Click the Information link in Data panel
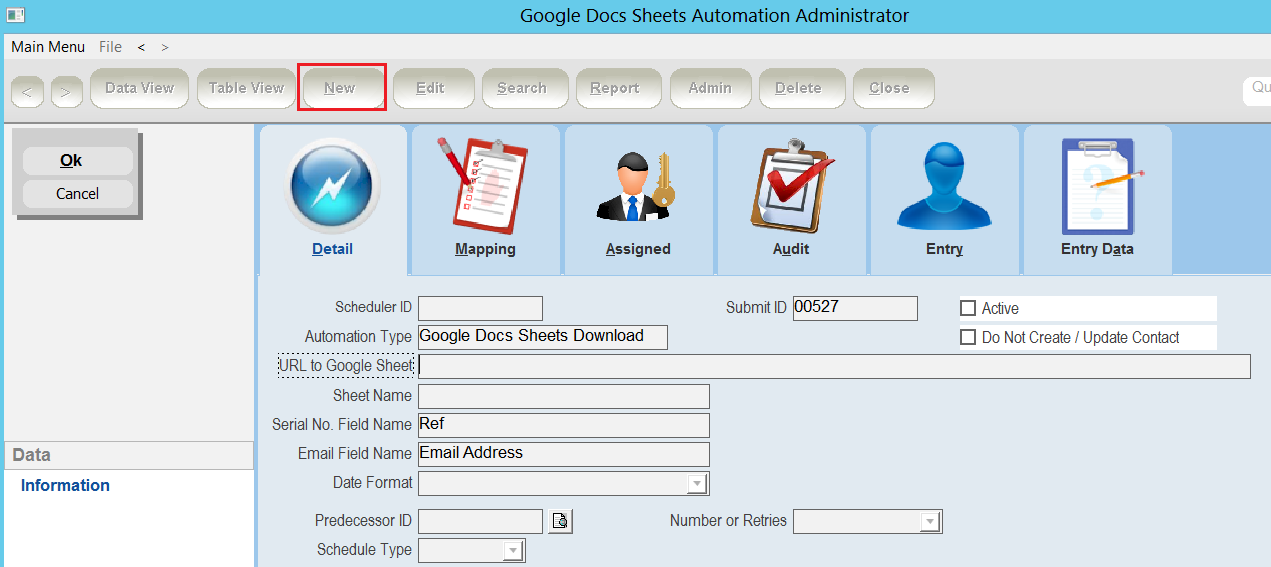1271x567 pixels. pos(65,486)
